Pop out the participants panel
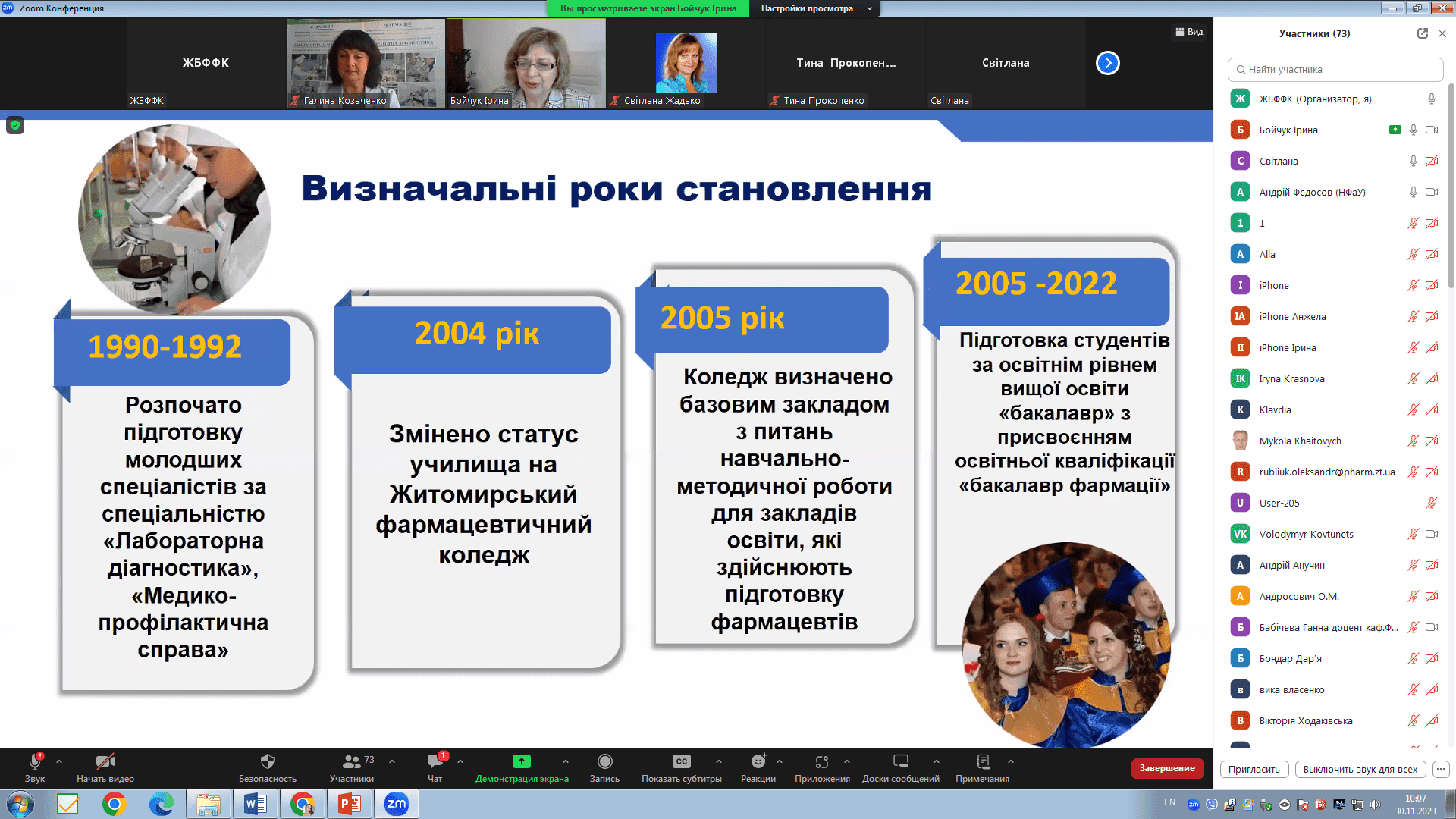The width and height of the screenshot is (1456, 819). [x=1423, y=33]
